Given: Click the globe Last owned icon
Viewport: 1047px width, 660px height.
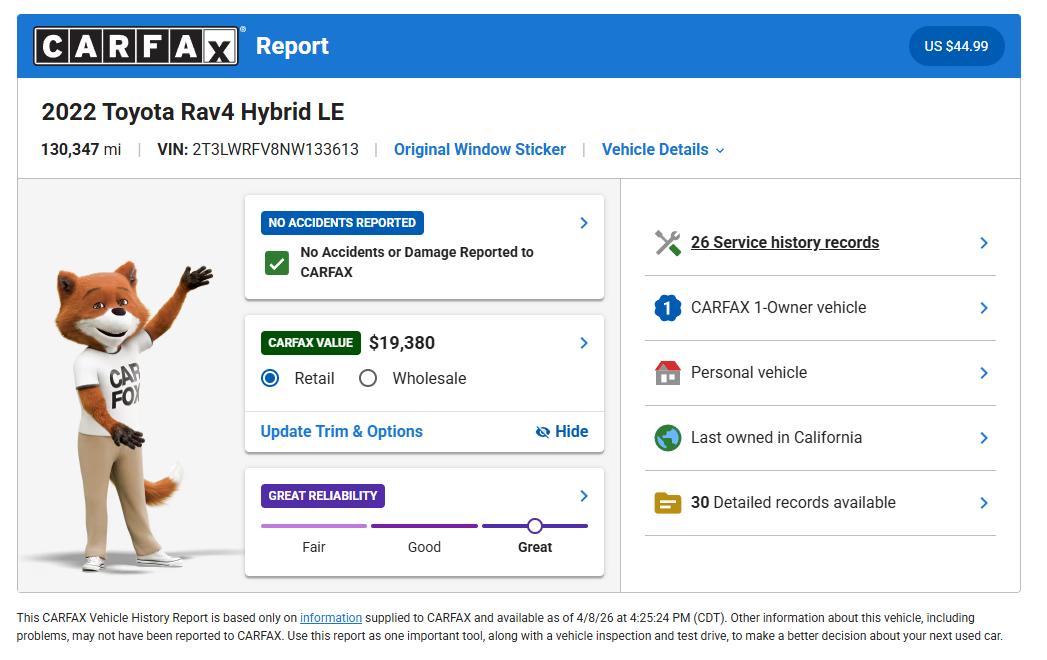Looking at the screenshot, I should [667, 438].
